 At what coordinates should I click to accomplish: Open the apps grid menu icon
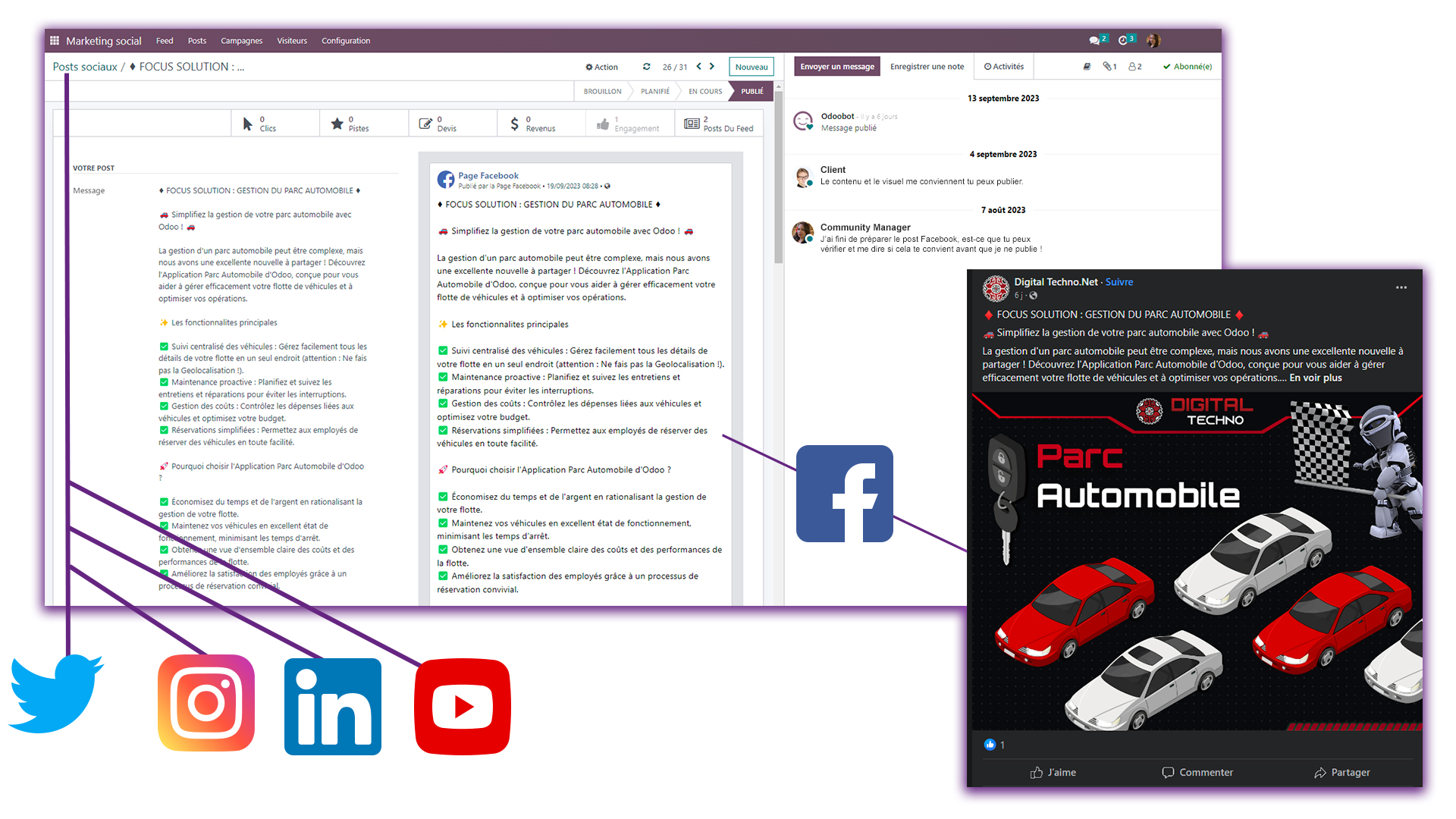tap(55, 41)
